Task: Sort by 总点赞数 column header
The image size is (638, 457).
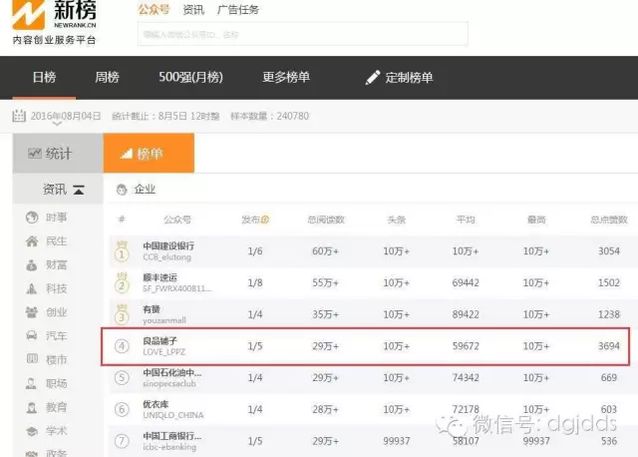Action: click(609, 220)
